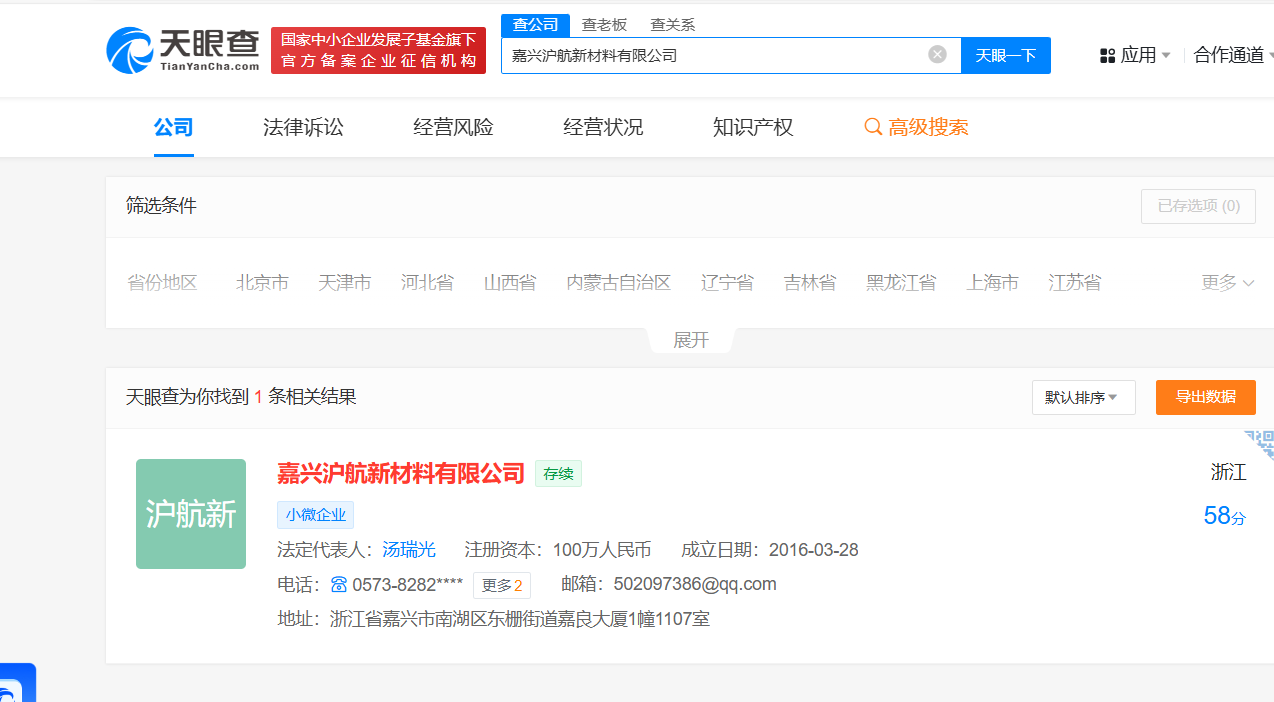This screenshot has height=702, width=1274.
Task: Click the magnifier icon of 高级搜索
Action: click(873, 127)
